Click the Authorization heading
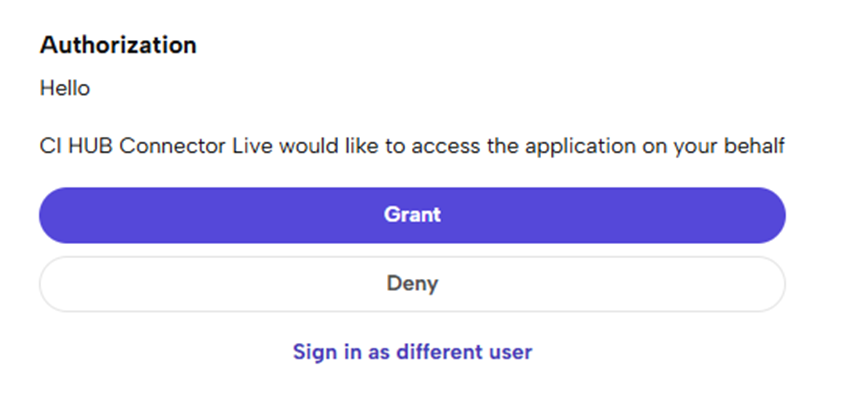Image resolution: width=864 pixels, height=409 pixels. point(118,45)
